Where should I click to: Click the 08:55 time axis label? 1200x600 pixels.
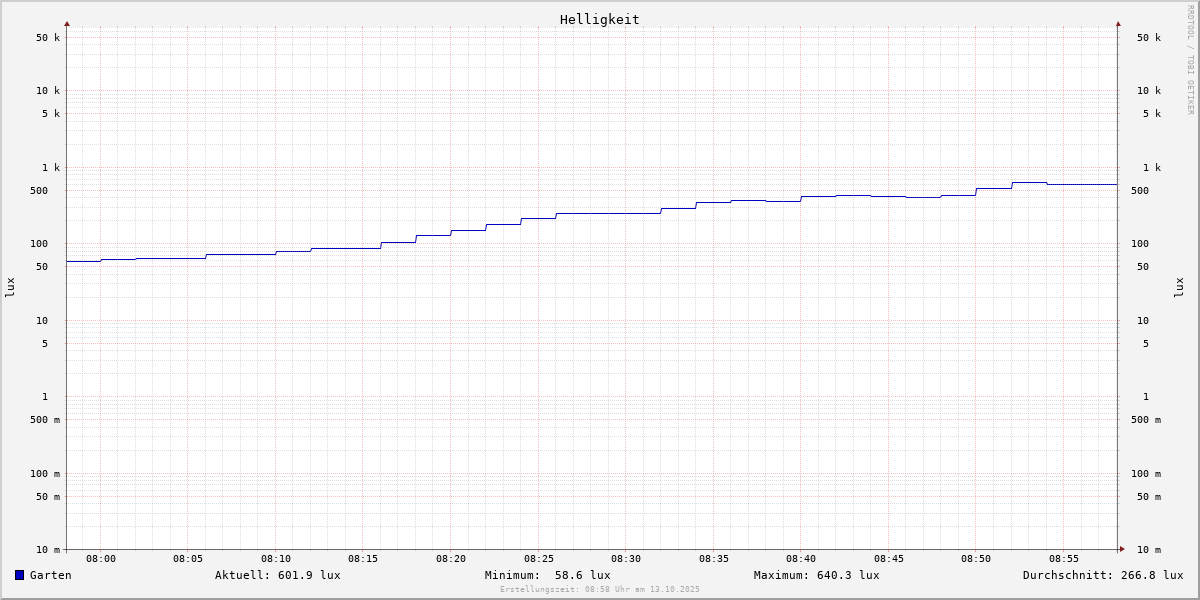(1064, 559)
